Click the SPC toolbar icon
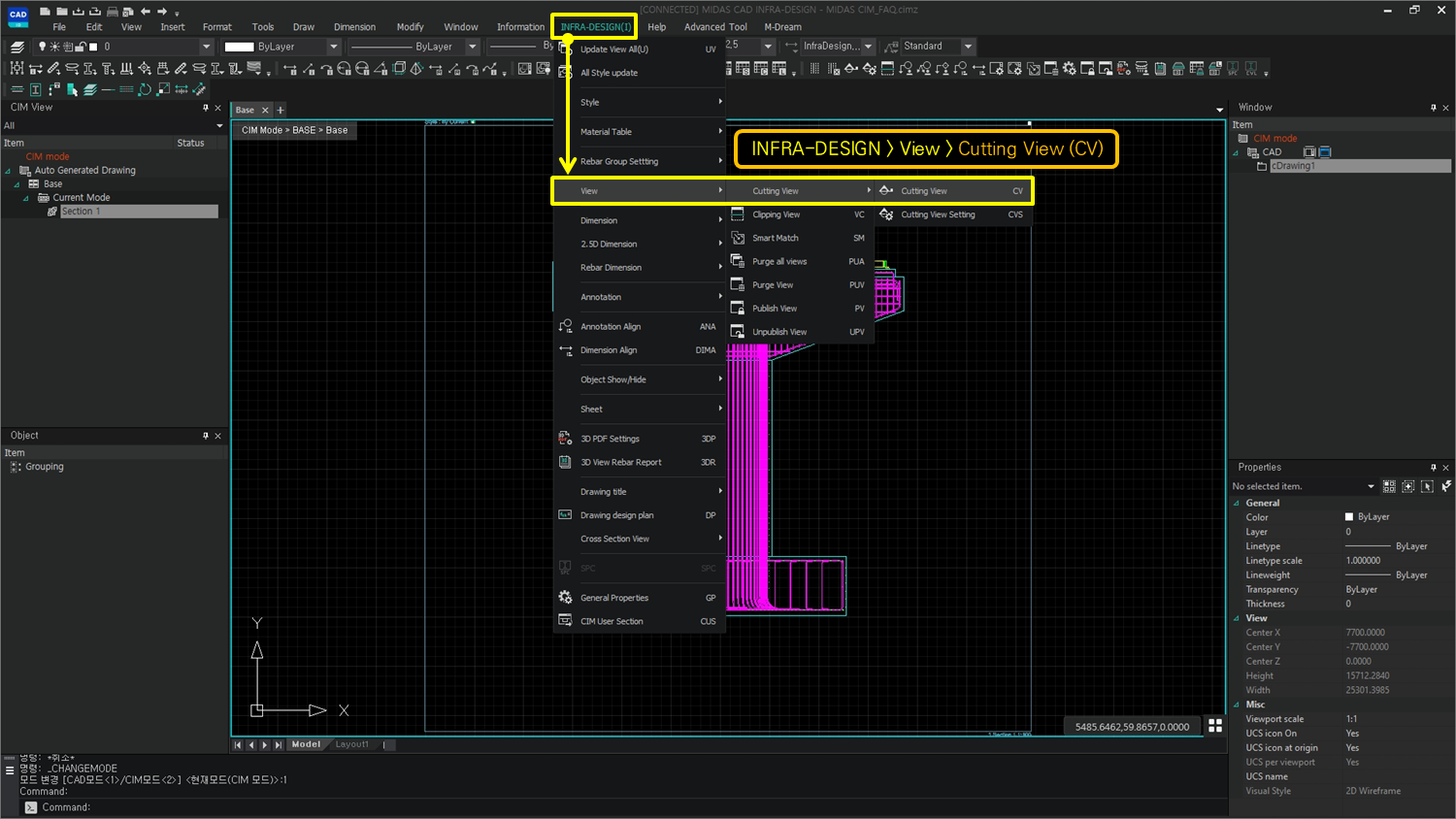Screen dimensions: 1456x819 (1234, 69)
